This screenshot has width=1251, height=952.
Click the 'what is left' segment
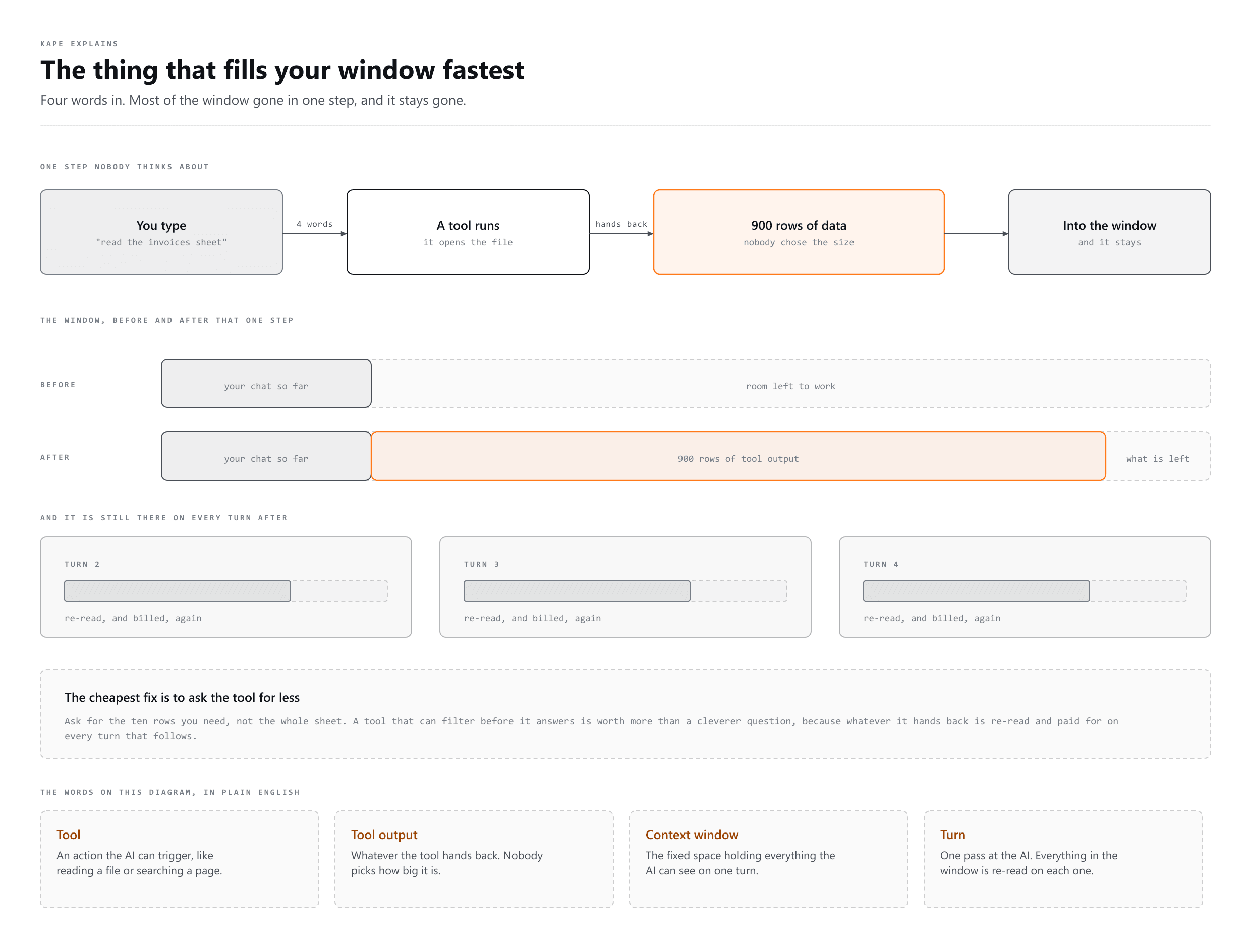[1158, 456]
